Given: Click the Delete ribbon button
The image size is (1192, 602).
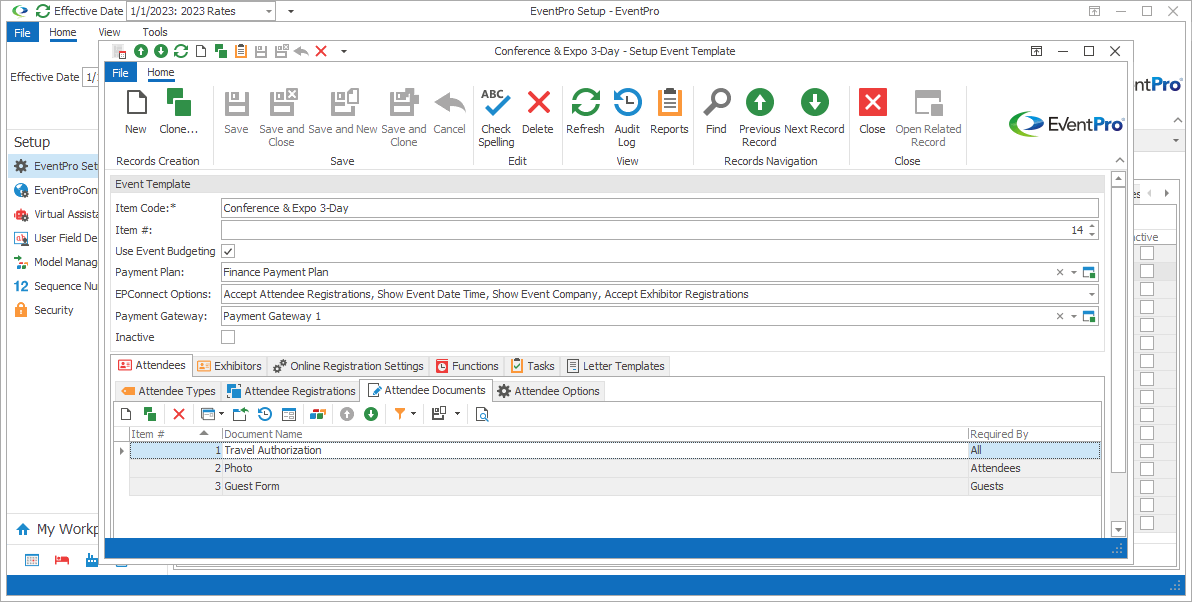Looking at the screenshot, I should coord(537,112).
